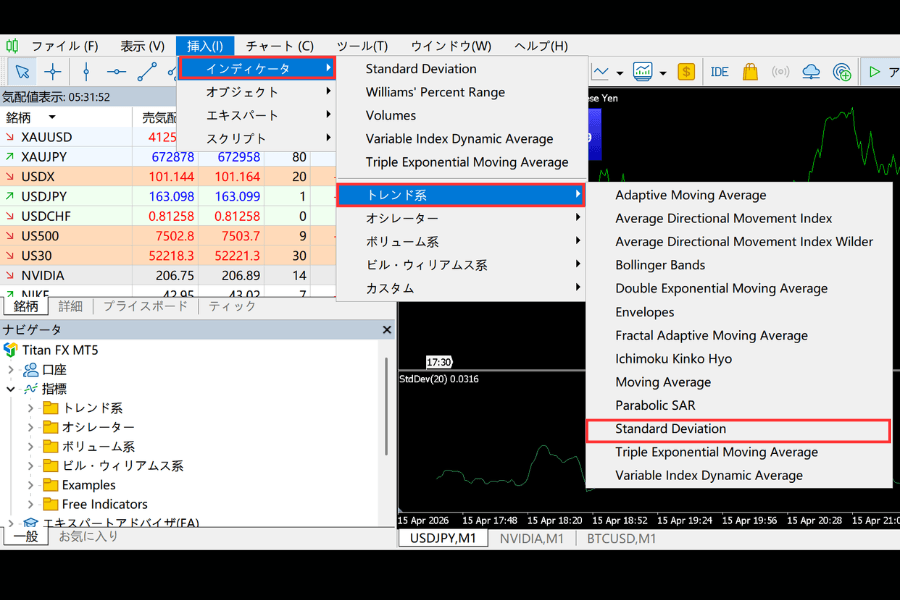Image resolution: width=900 pixels, height=600 pixels.
Task: Expand the オシレーター folder in Navigator
Action: pyautogui.click(x=30, y=428)
